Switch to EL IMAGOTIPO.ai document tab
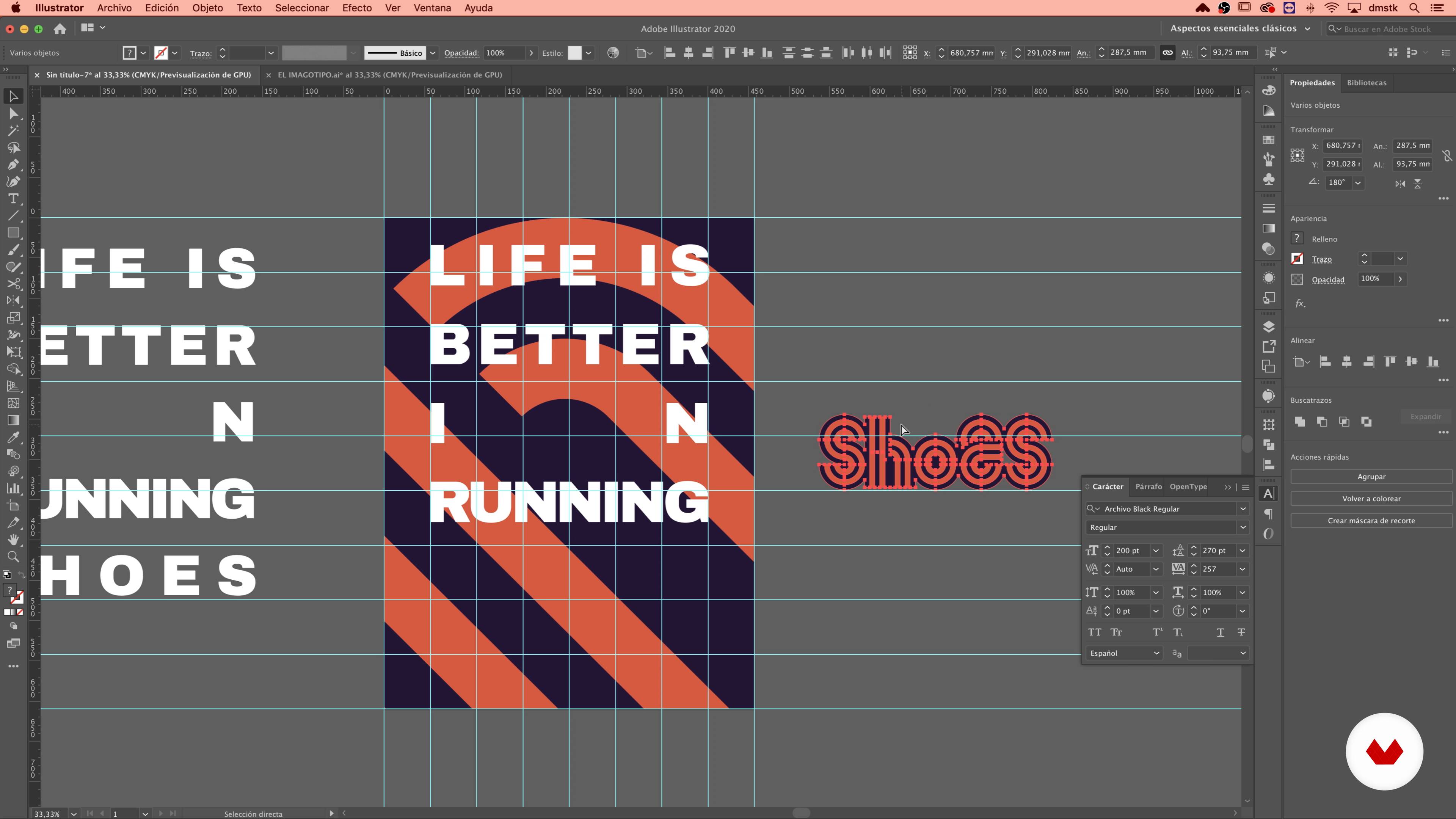 [389, 75]
